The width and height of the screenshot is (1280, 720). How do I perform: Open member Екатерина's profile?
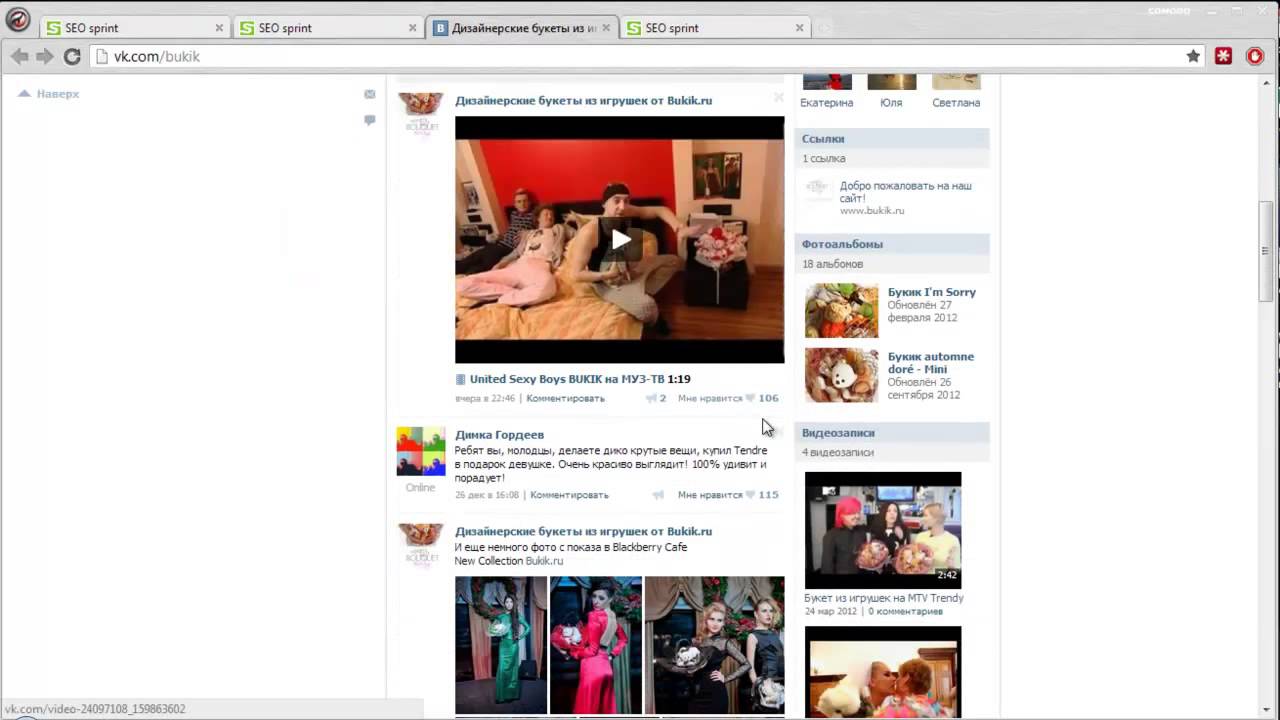coord(827,103)
